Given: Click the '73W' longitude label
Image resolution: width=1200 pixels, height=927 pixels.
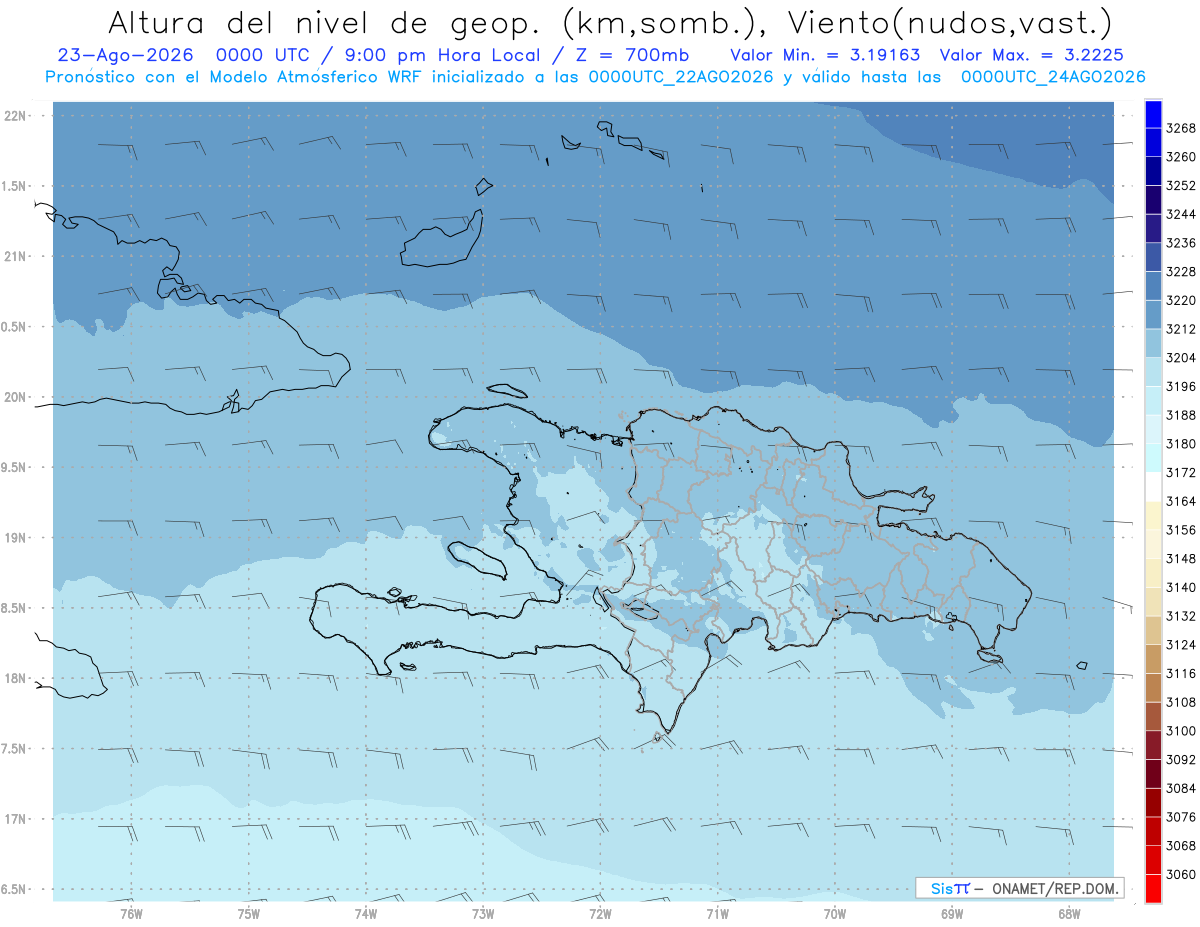Looking at the screenshot, I should 483,913.
